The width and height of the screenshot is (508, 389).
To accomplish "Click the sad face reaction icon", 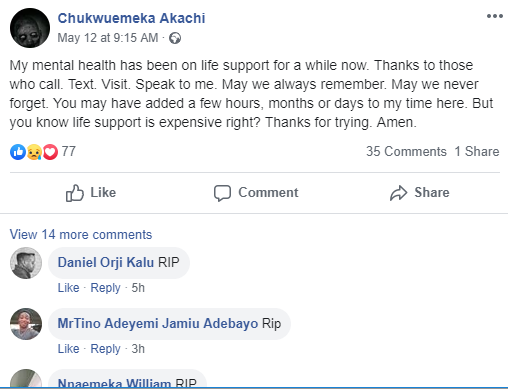I will click(x=34, y=152).
